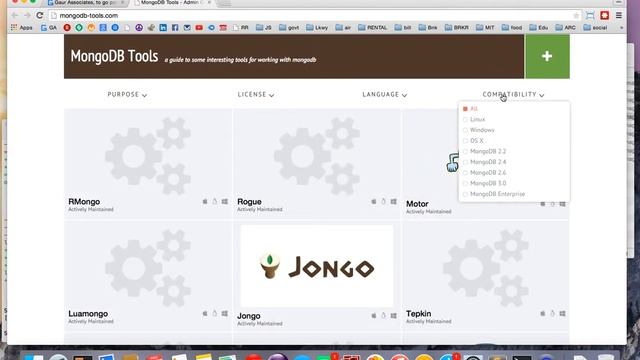Click the Linux icon on the Tepkin card

pyautogui.click(x=552, y=313)
